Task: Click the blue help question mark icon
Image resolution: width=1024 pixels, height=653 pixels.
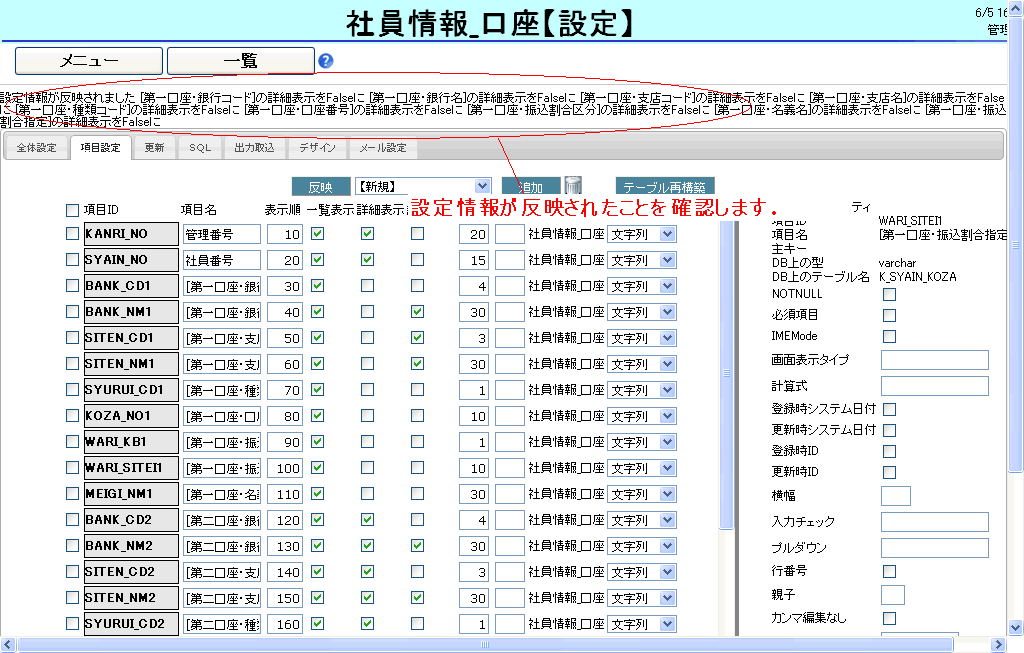Action: click(325, 61)
